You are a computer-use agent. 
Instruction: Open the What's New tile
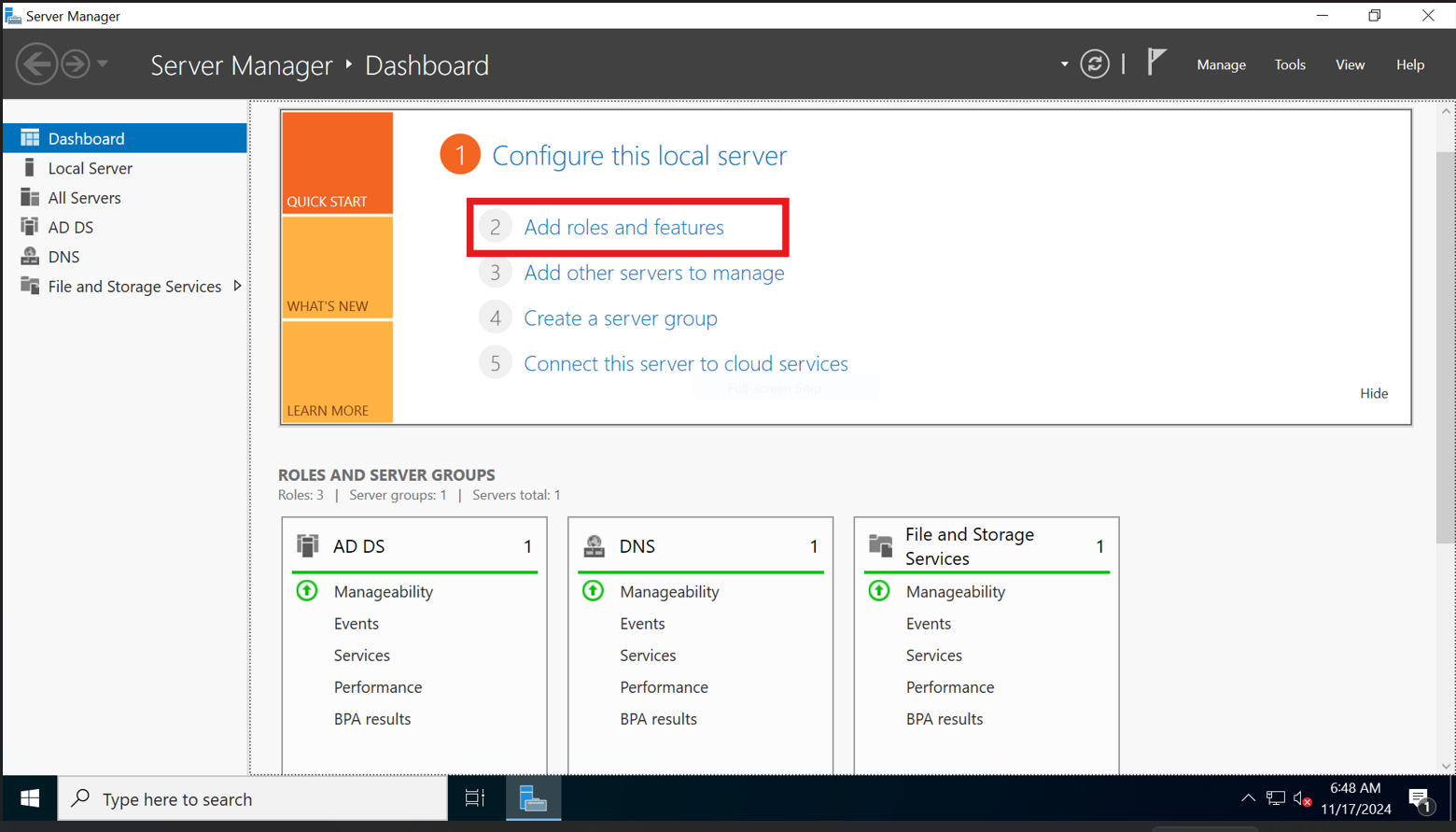(337, 268)
